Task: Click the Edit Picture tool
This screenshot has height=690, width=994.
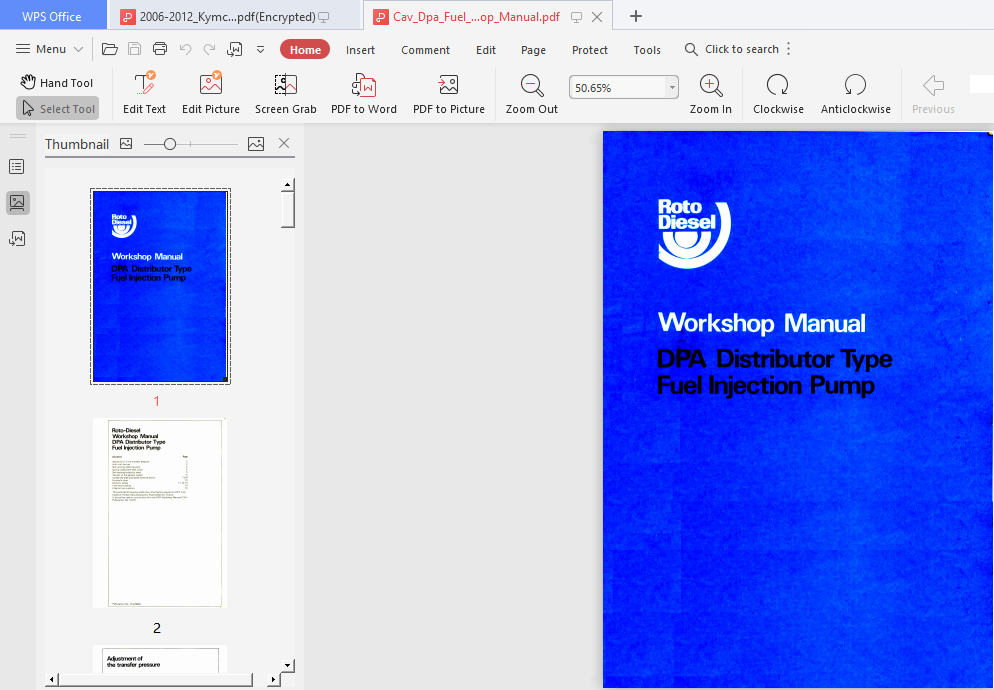Action: pyautogui.click(x=210, y=93)
